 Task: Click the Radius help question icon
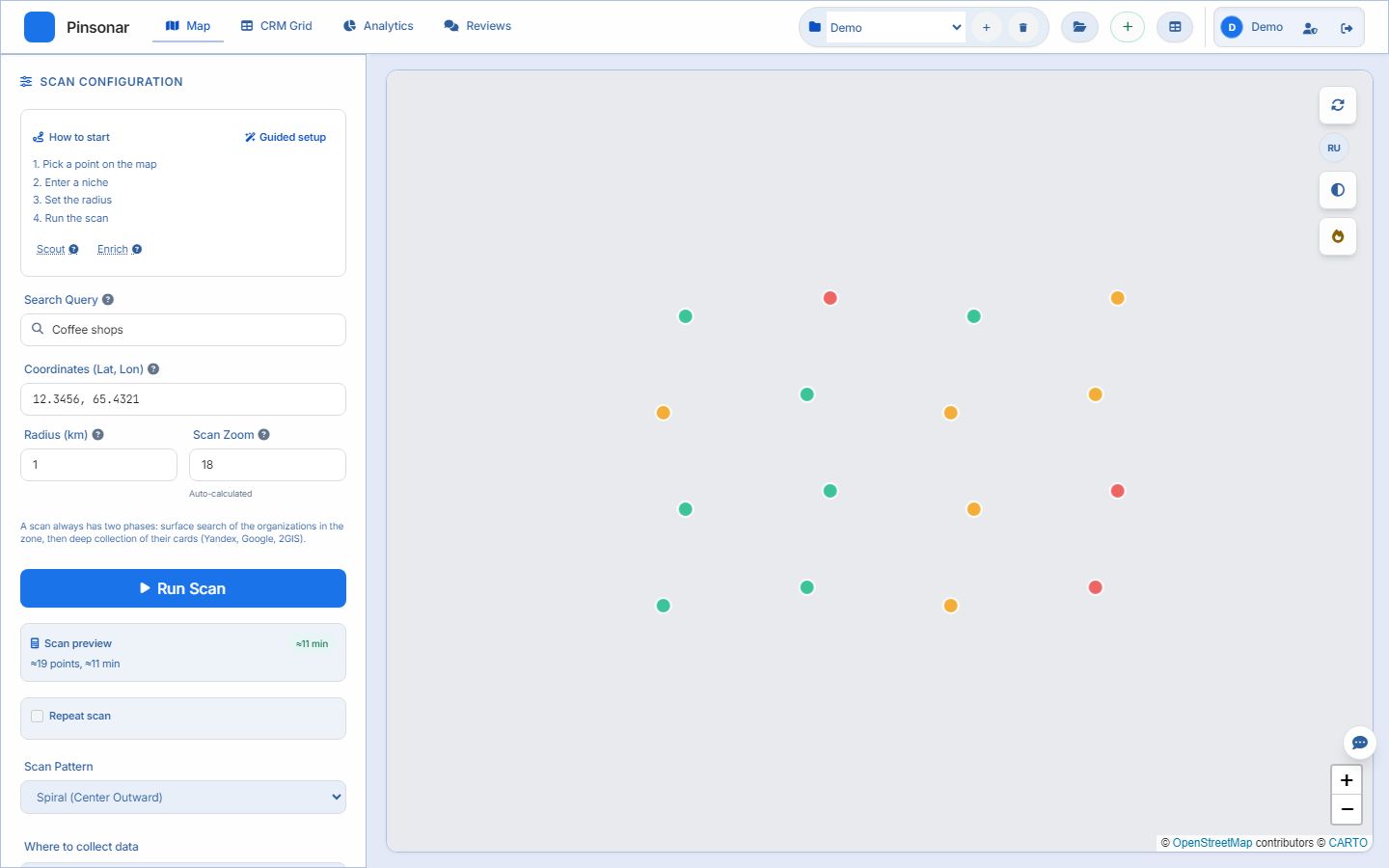pos(97,435)
